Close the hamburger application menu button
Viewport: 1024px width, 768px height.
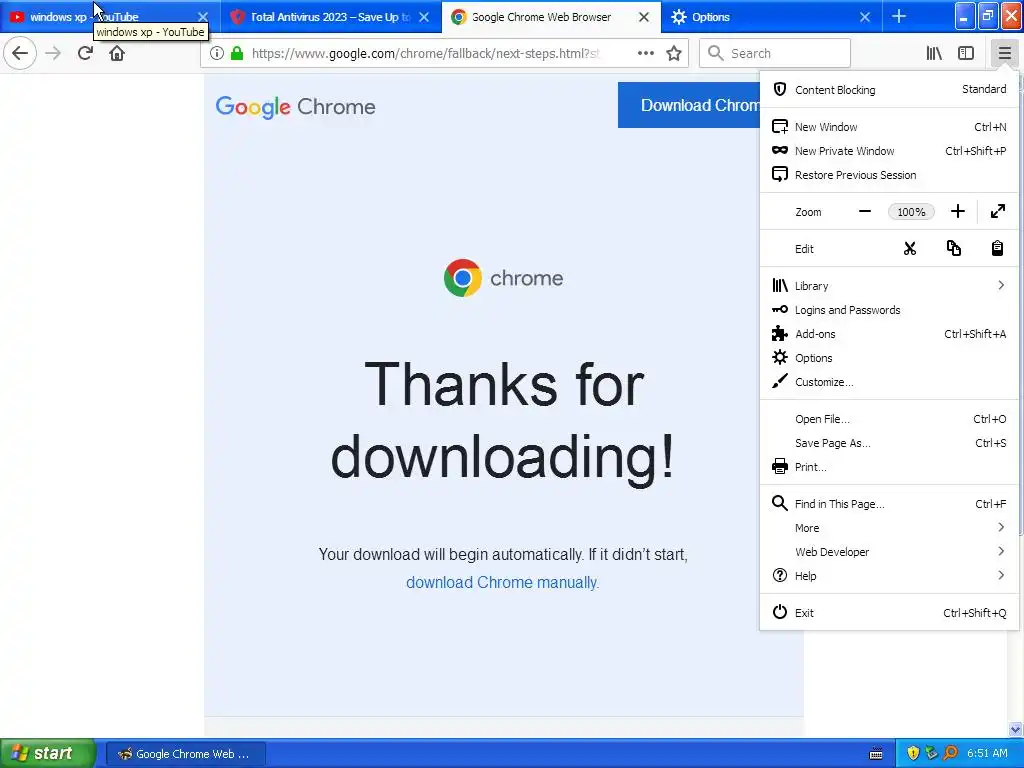click(1004, 53)
